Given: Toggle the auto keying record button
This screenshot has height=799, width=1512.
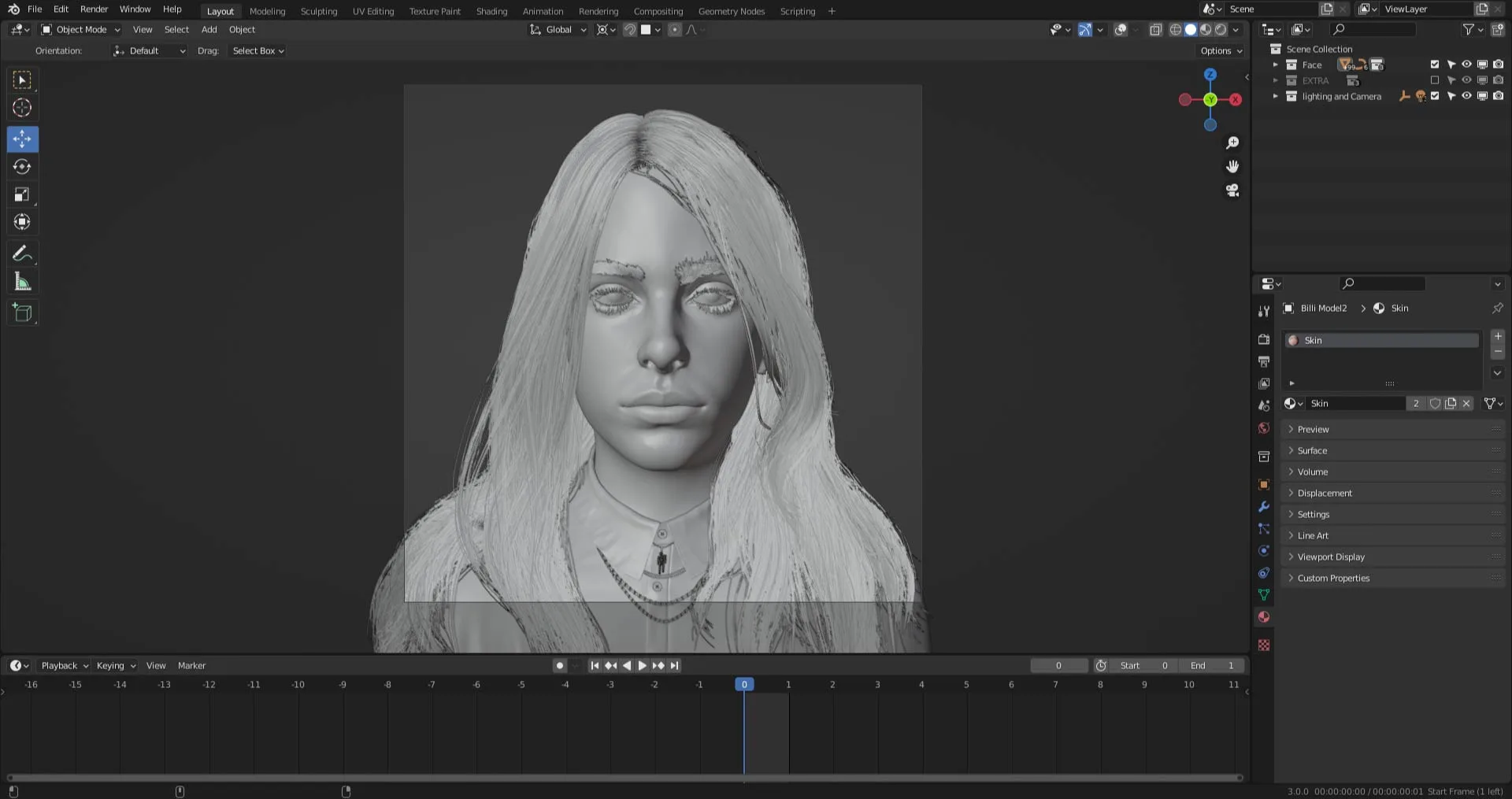Looking at the screenshot, I should click(560, 665).
